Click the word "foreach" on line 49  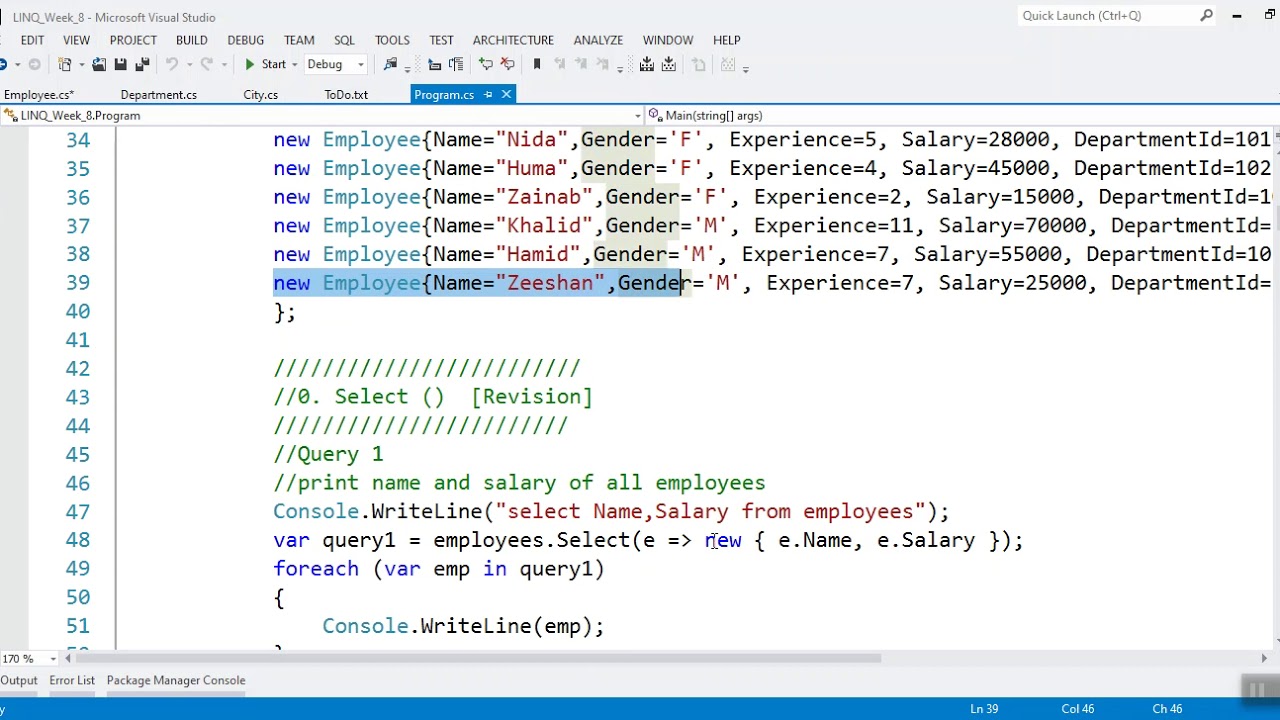click(x=316, y=569)
